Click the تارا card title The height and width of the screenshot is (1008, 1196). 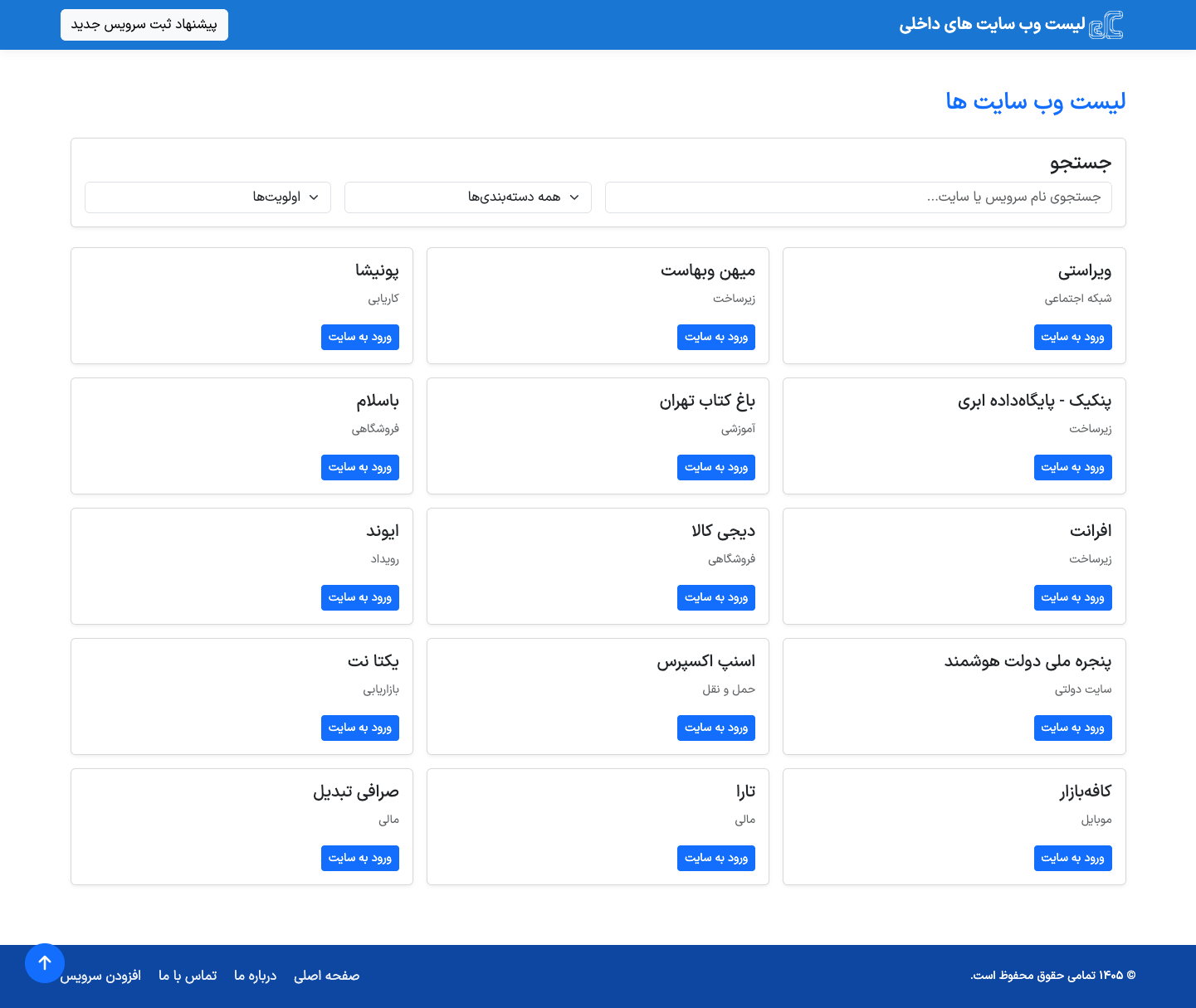[x=745, y=791]
